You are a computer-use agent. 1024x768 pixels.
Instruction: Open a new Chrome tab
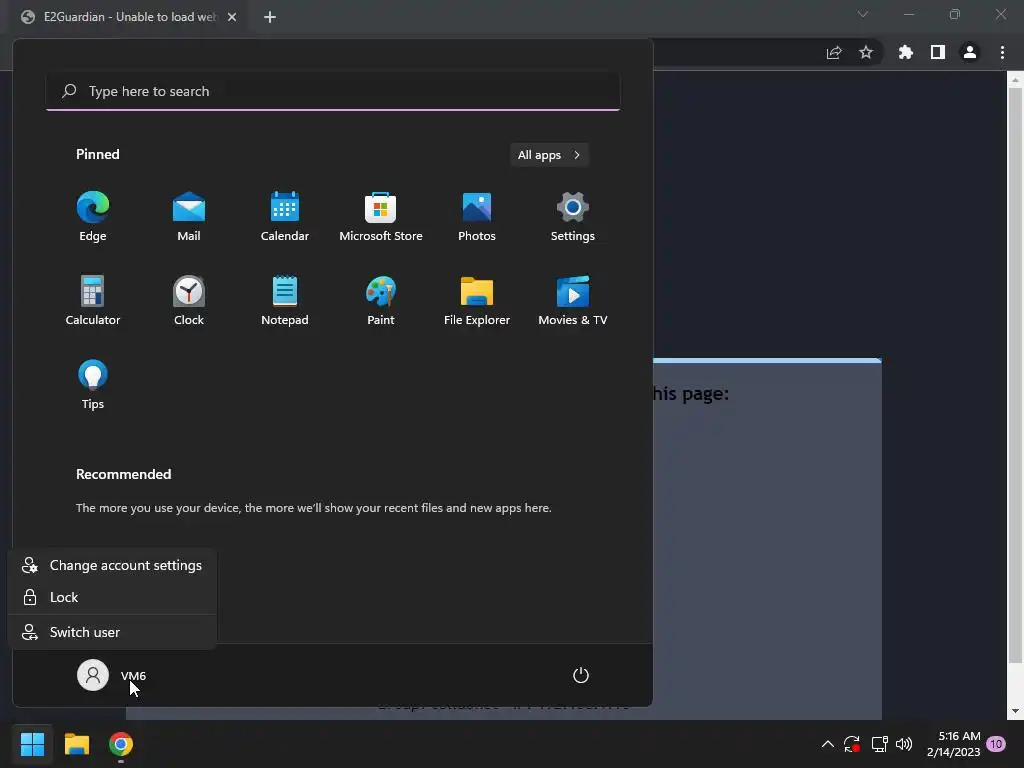pyautogui.click(x=270, y=17)
